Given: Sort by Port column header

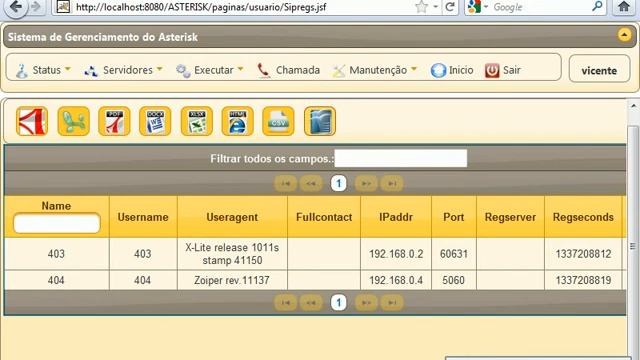Looking at the screenshot, I should tap(454, 217).
